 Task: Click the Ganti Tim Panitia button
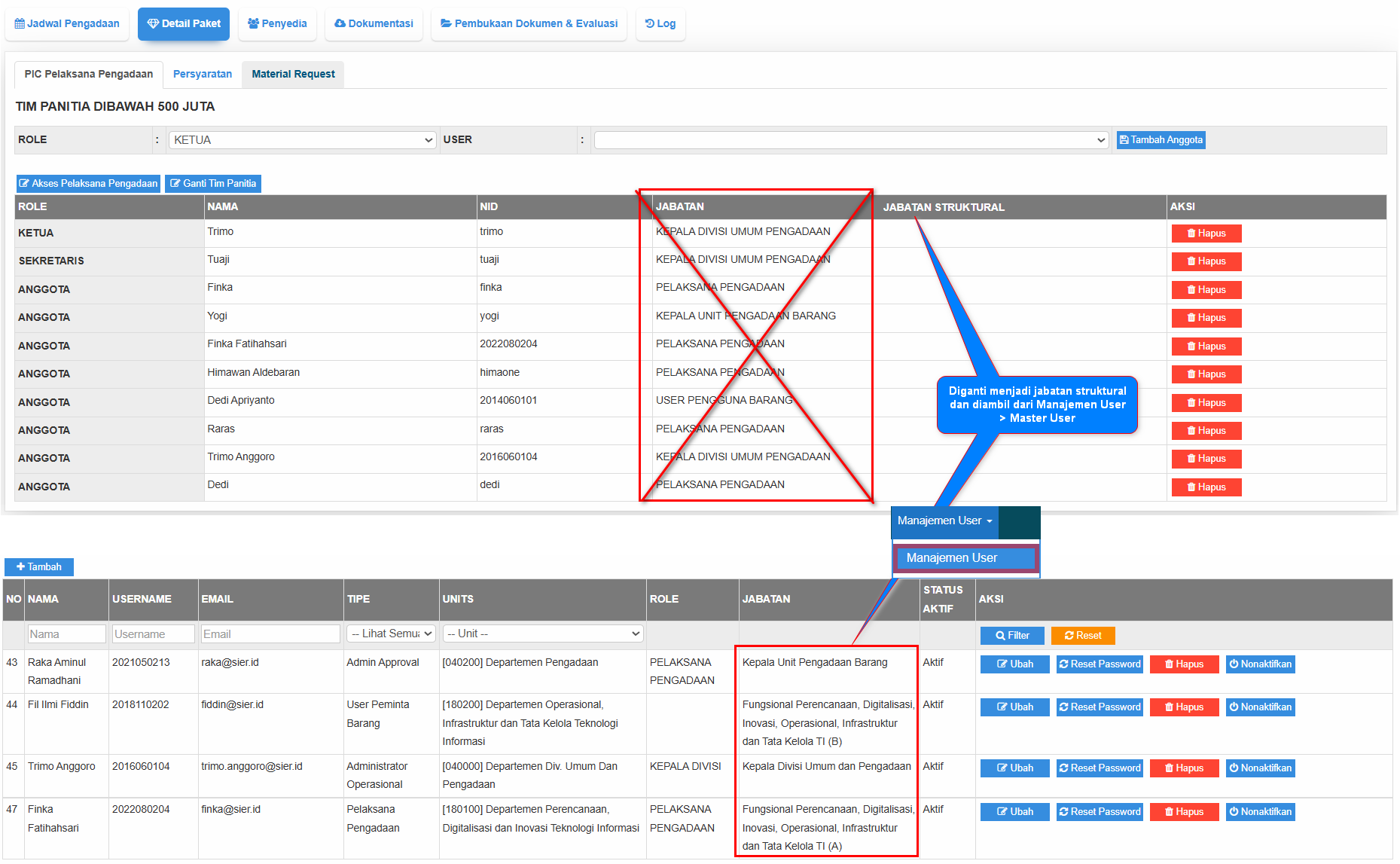tap(213, 184)
